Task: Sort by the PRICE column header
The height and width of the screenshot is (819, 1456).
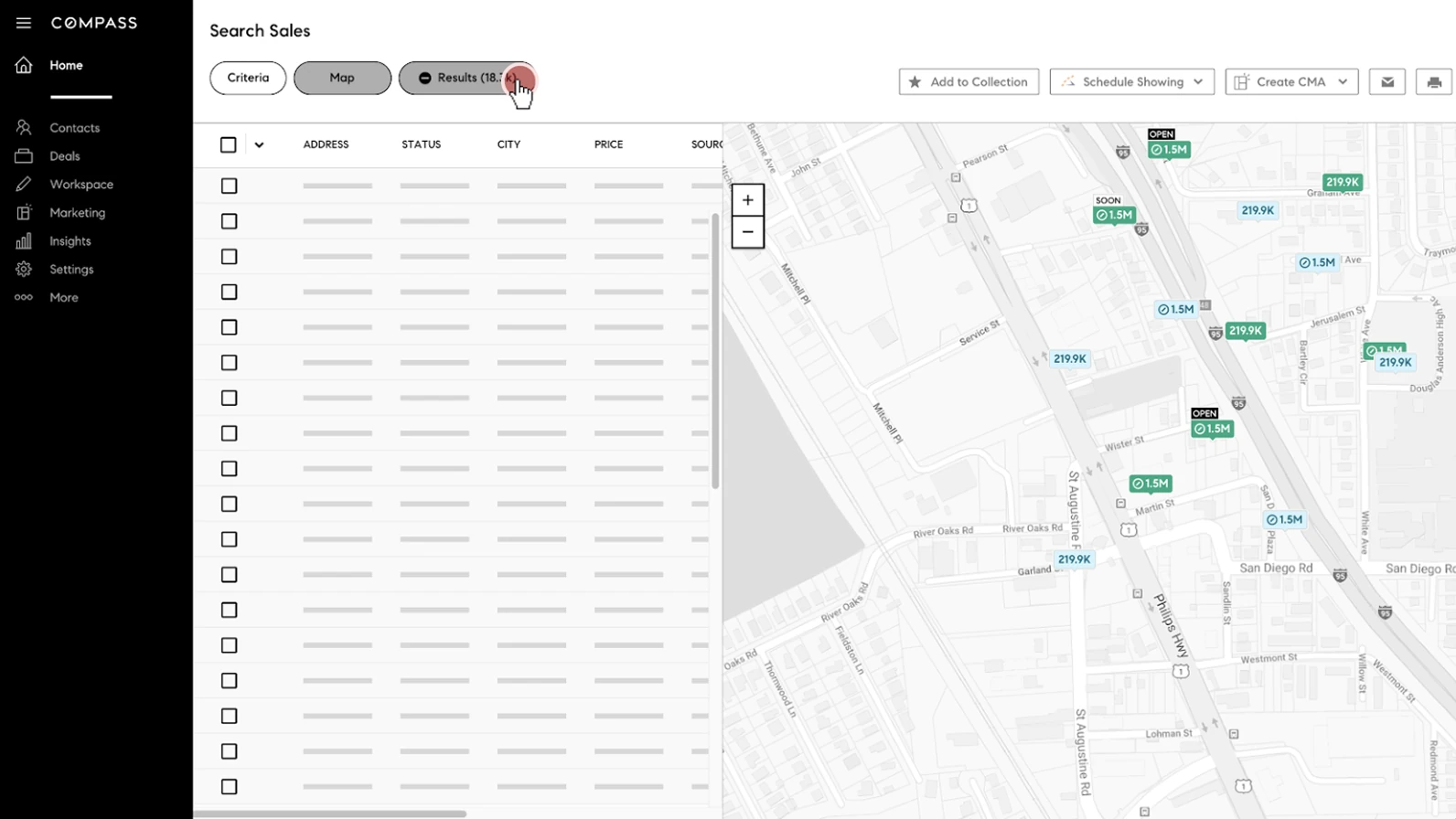Action: tap(608, 144)
